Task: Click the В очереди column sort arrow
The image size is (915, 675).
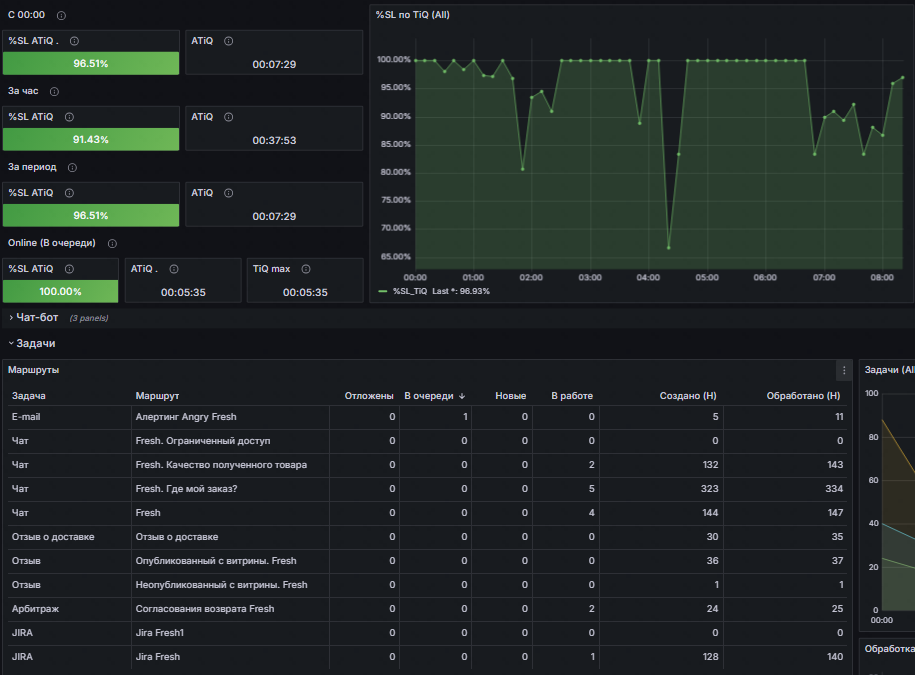Action: [x=462, y=396]
